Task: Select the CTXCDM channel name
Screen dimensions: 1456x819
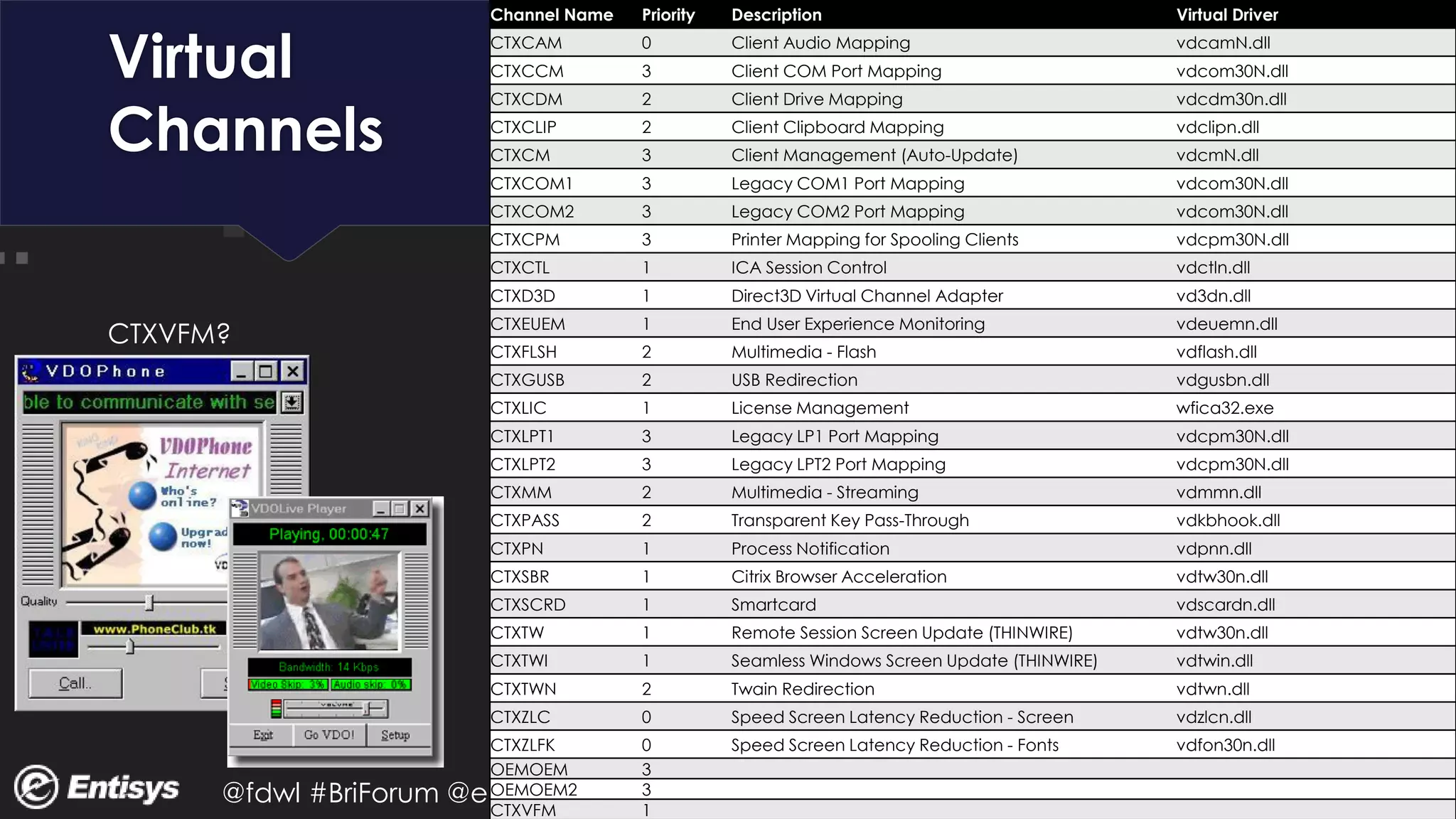Action: 526,100
